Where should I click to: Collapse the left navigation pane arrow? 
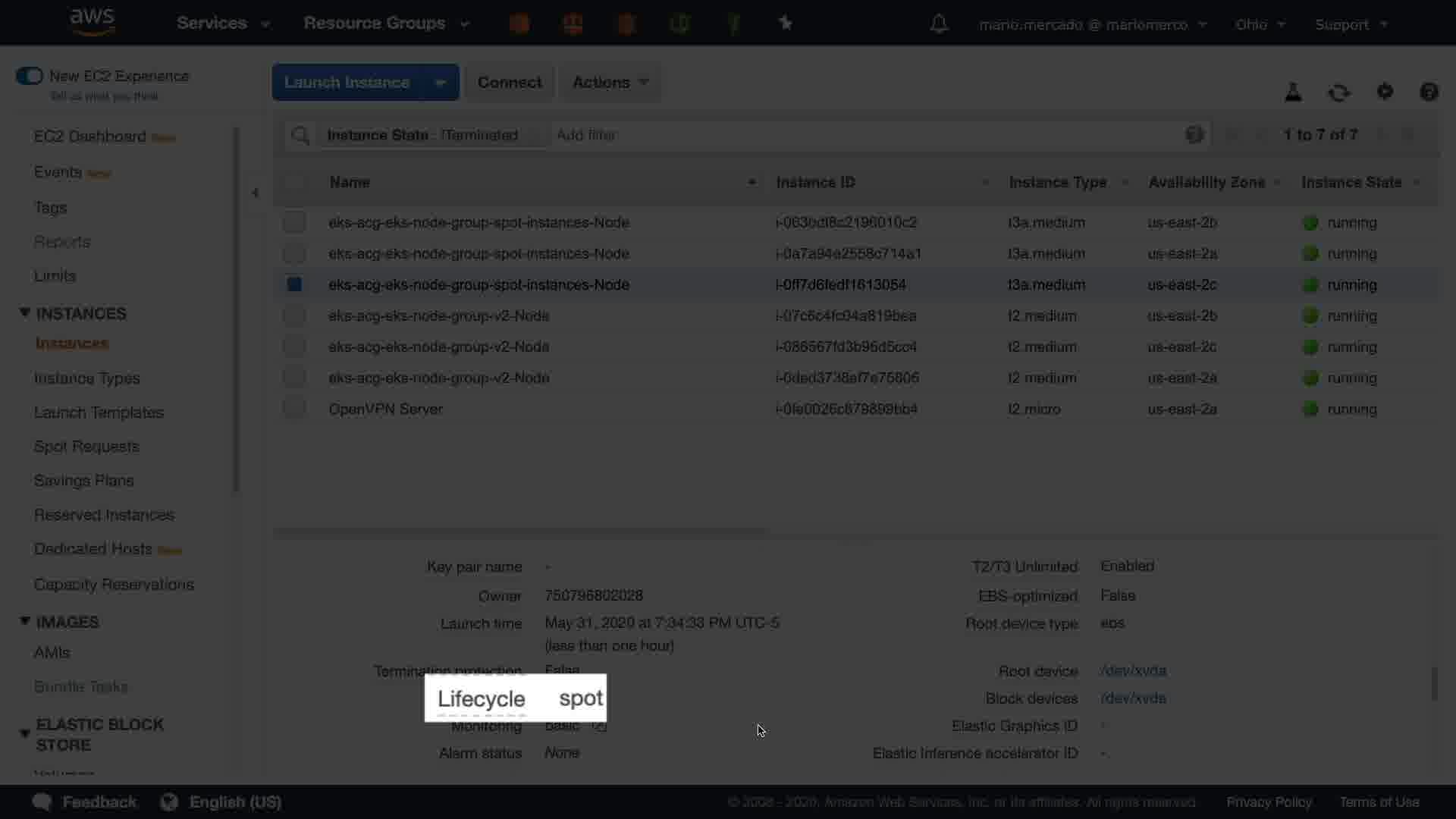coord(255,193)
